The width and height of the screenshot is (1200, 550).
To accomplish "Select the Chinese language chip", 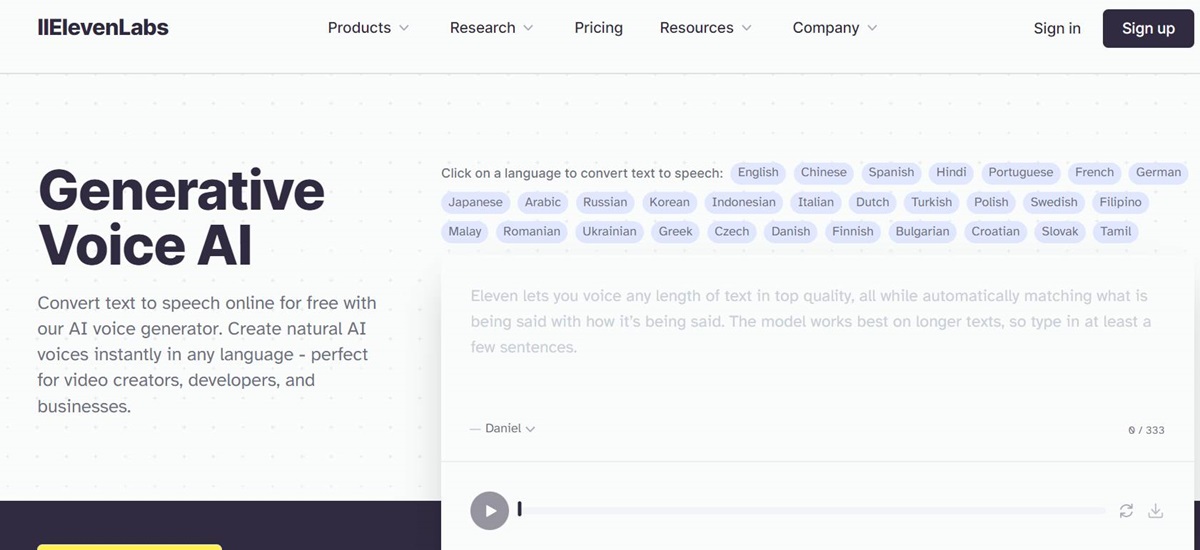I will [824, 173].
